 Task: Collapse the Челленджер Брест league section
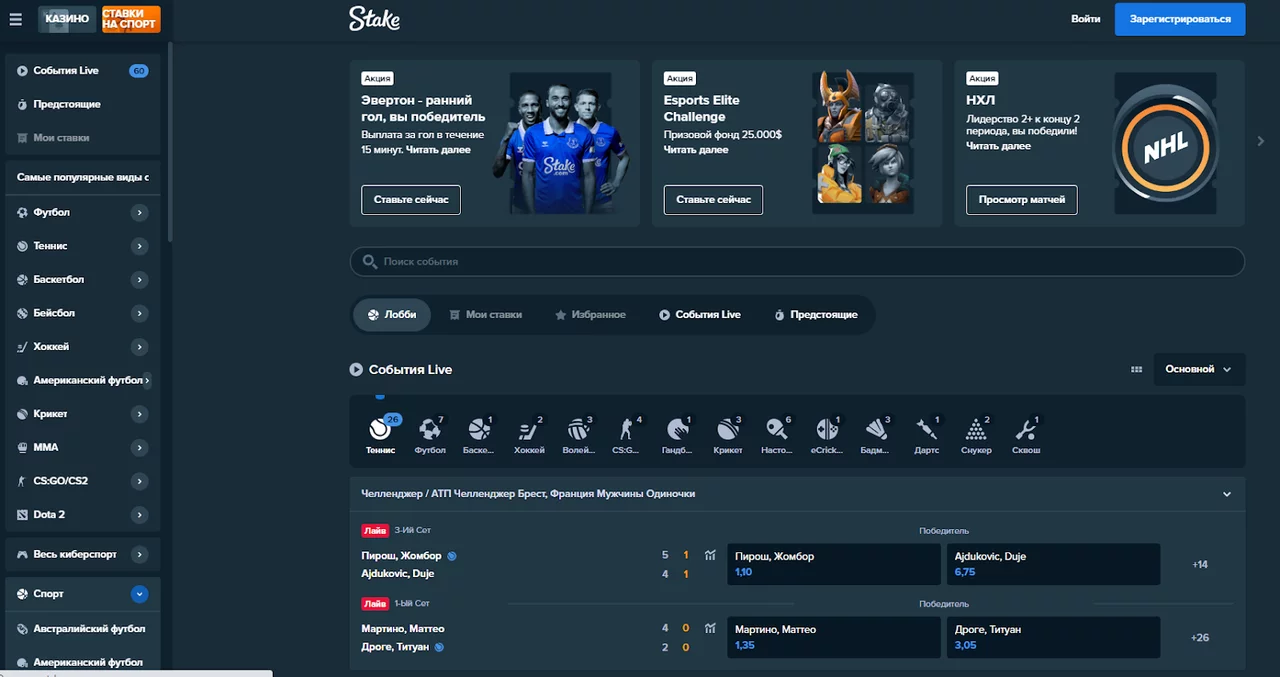pyautogui.click(x=1227, y=494)
